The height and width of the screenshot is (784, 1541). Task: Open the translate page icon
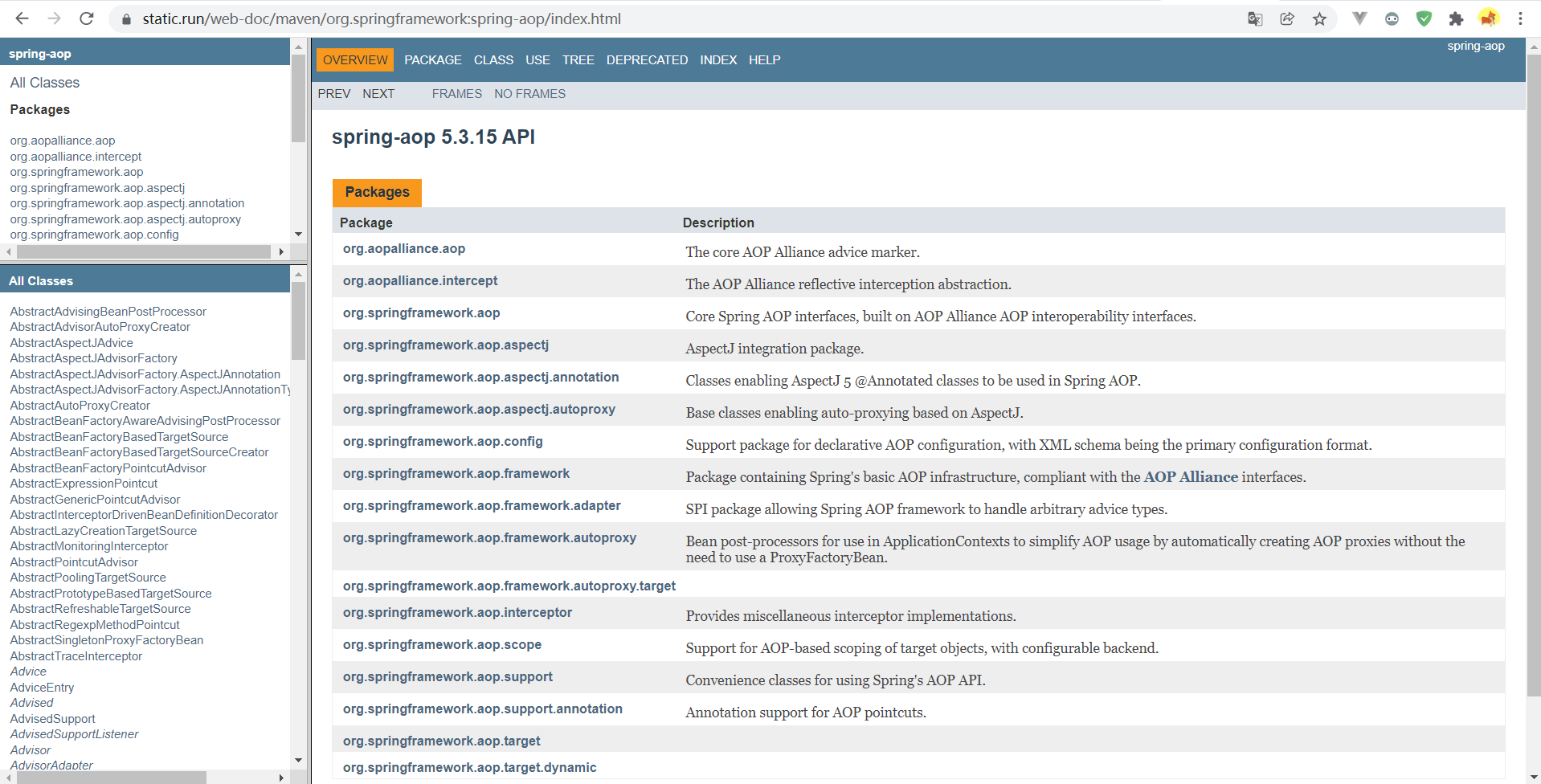(1255, 18)
